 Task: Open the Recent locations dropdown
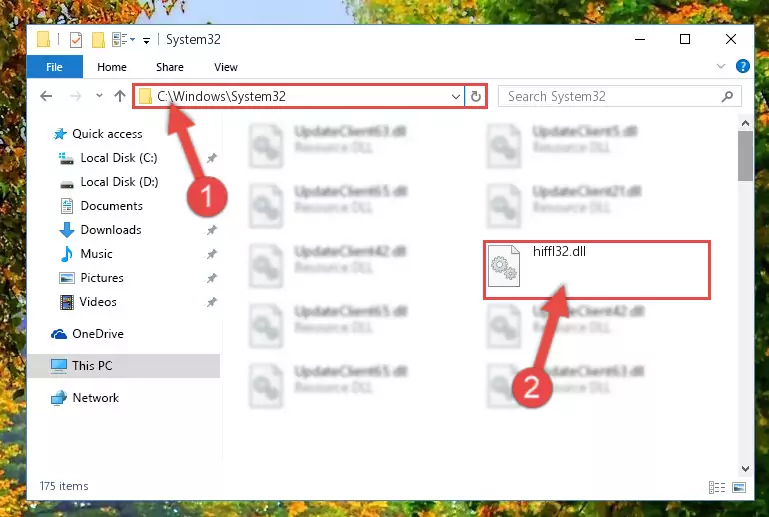click(99, 96)
